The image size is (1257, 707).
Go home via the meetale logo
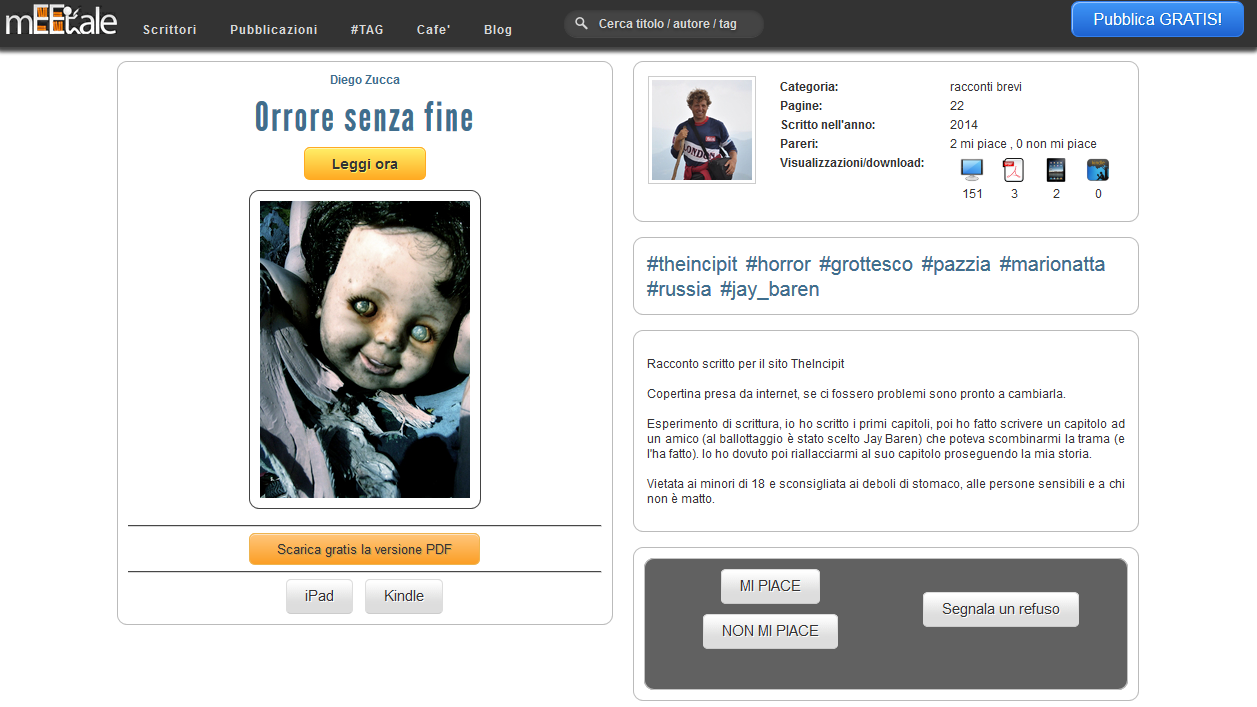61,21
